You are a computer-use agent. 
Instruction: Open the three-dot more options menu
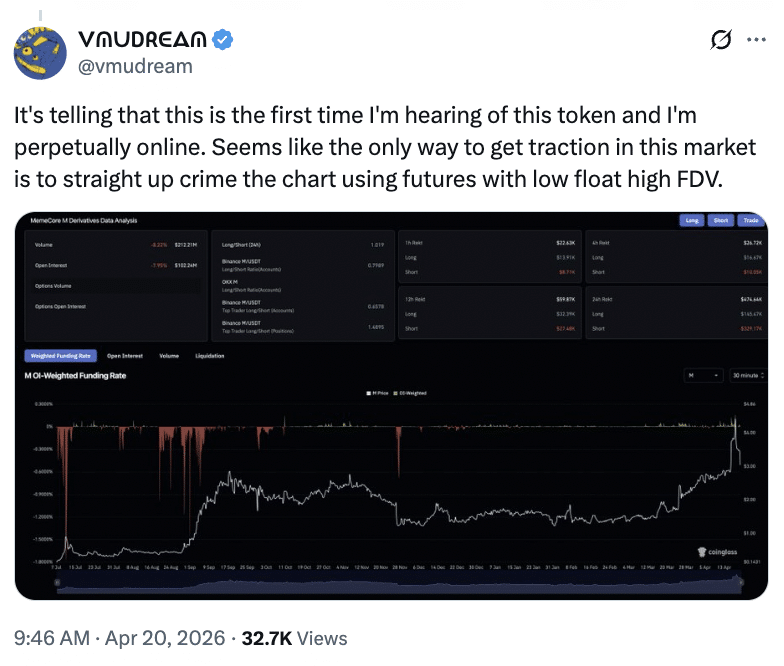coord(755,41)
